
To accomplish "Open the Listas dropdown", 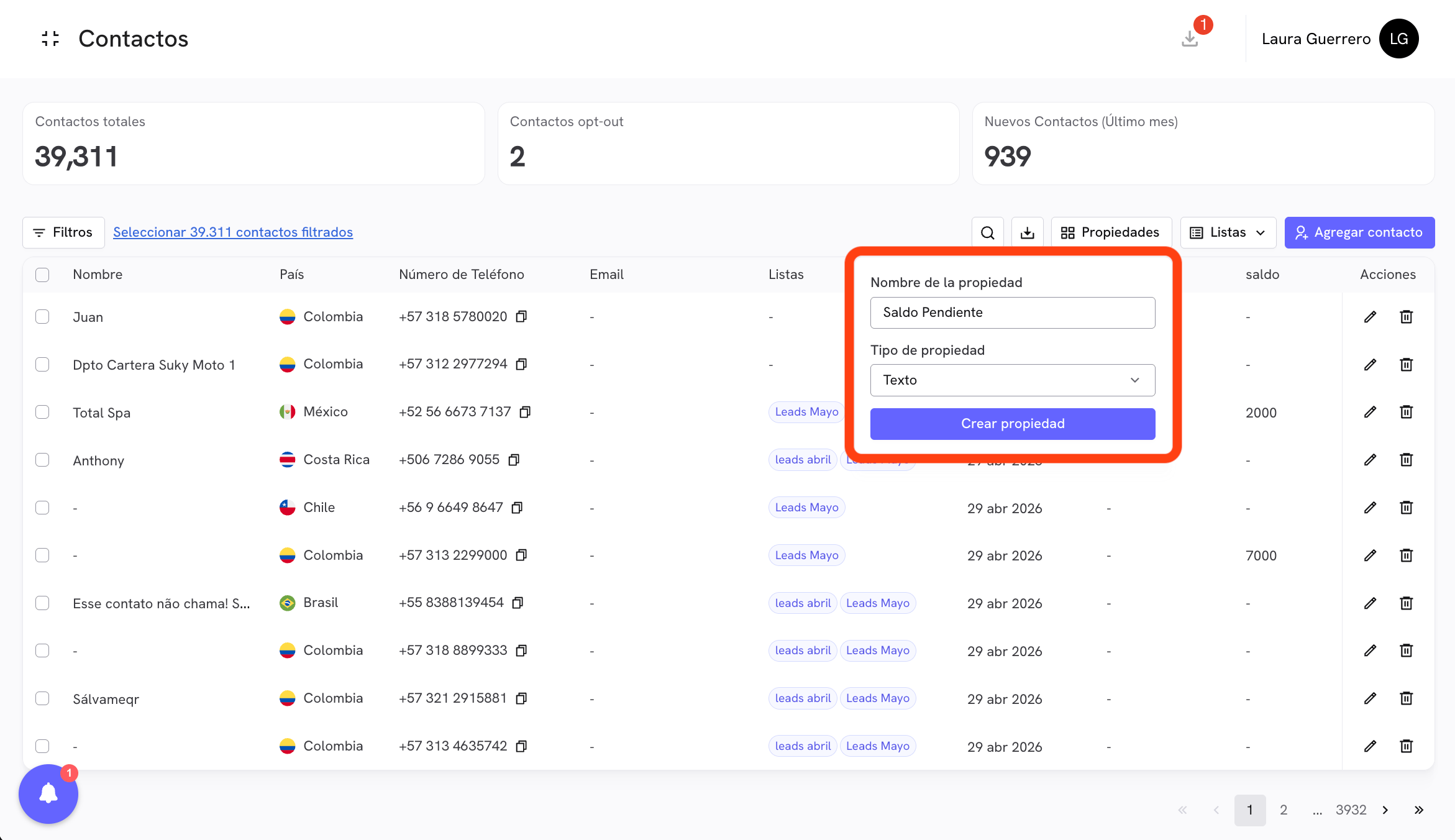I will coord(1228,232).
